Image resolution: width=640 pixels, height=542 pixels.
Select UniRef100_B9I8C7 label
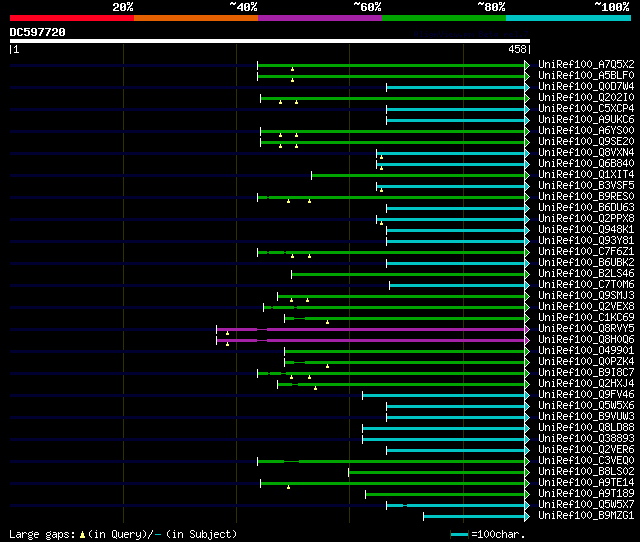(x=586, y=373)
